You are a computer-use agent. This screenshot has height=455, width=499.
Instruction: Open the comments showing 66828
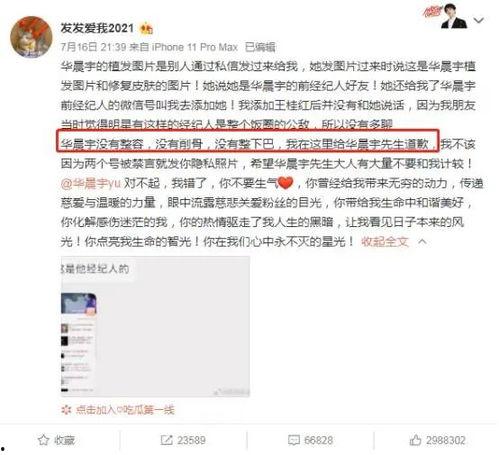(x=310, y=440)
